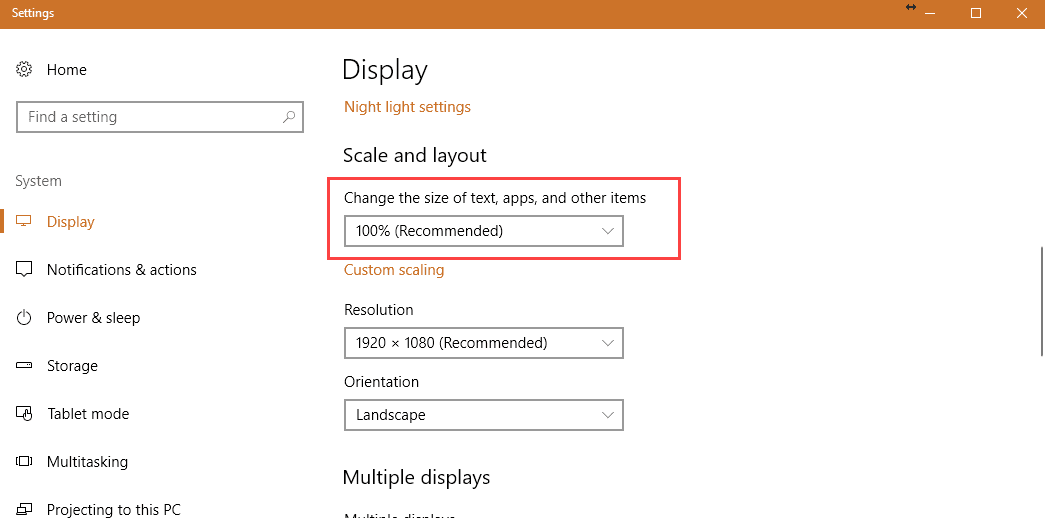The image size is (1045, 518).
Task: Click the Custom scaling link
Action: (x=394, y=270)
